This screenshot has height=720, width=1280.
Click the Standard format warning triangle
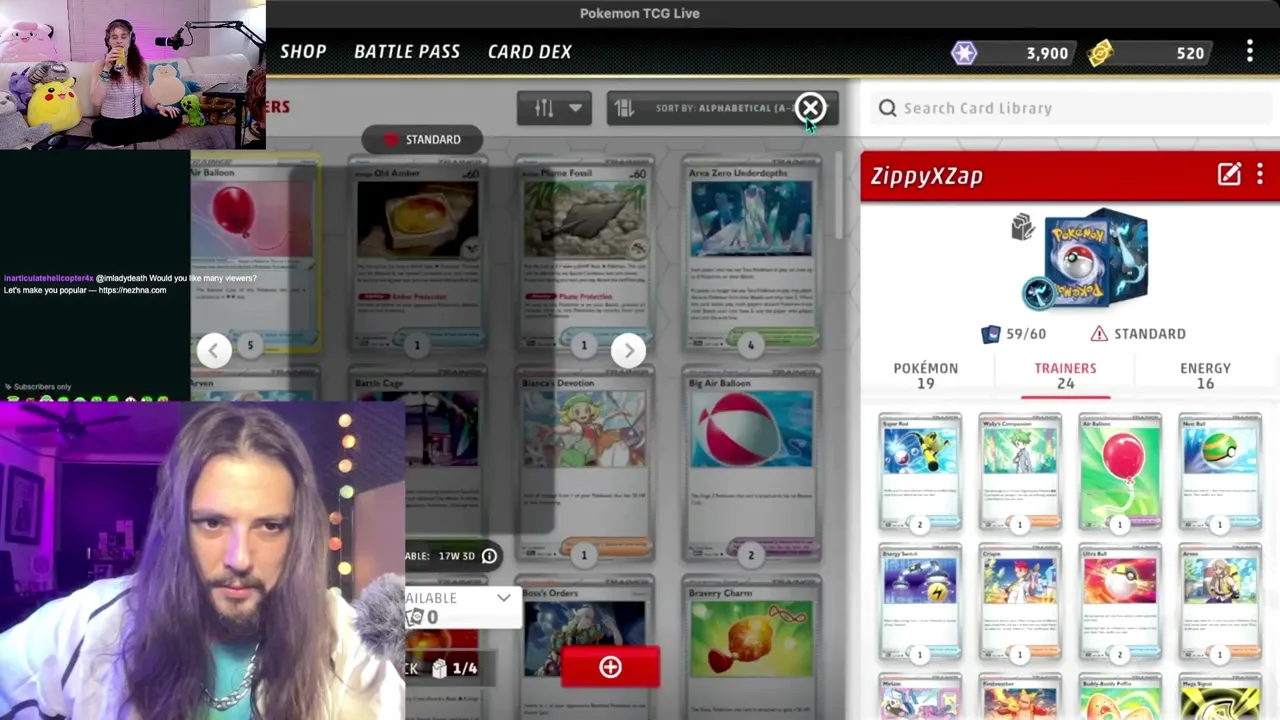[1099, 334]
